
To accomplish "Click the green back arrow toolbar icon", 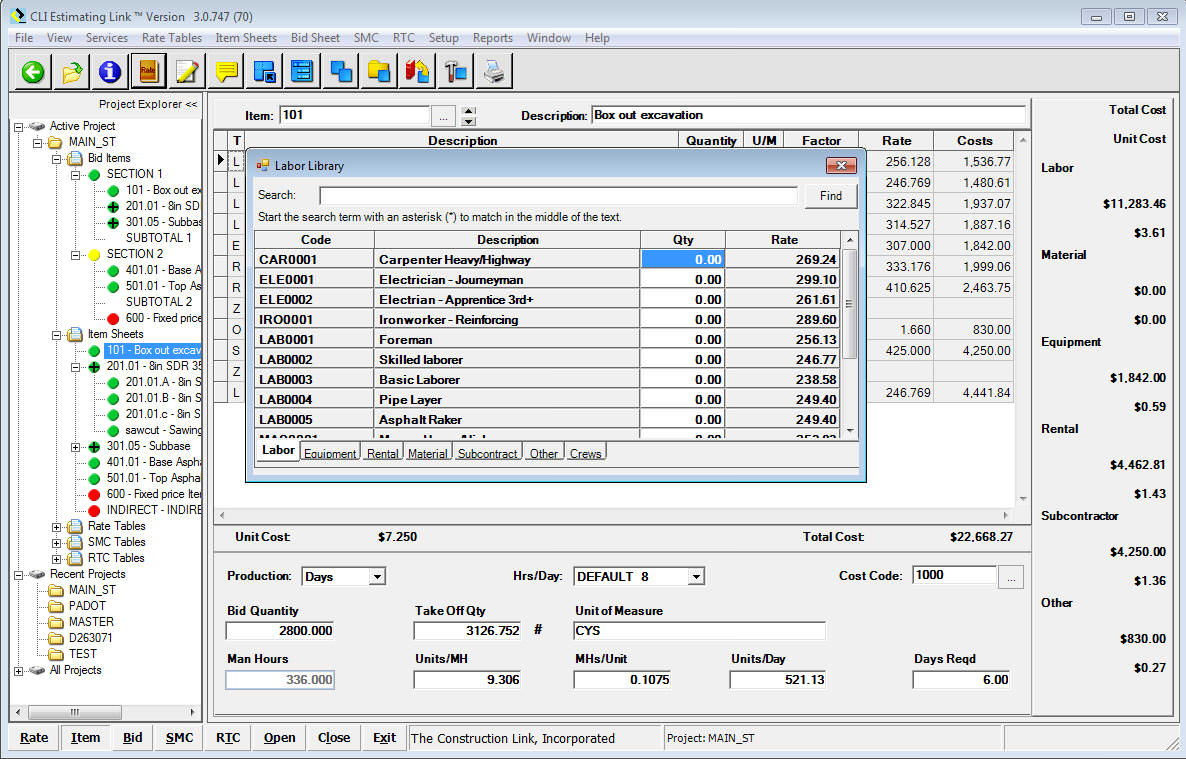I will [x=33, y=72].
